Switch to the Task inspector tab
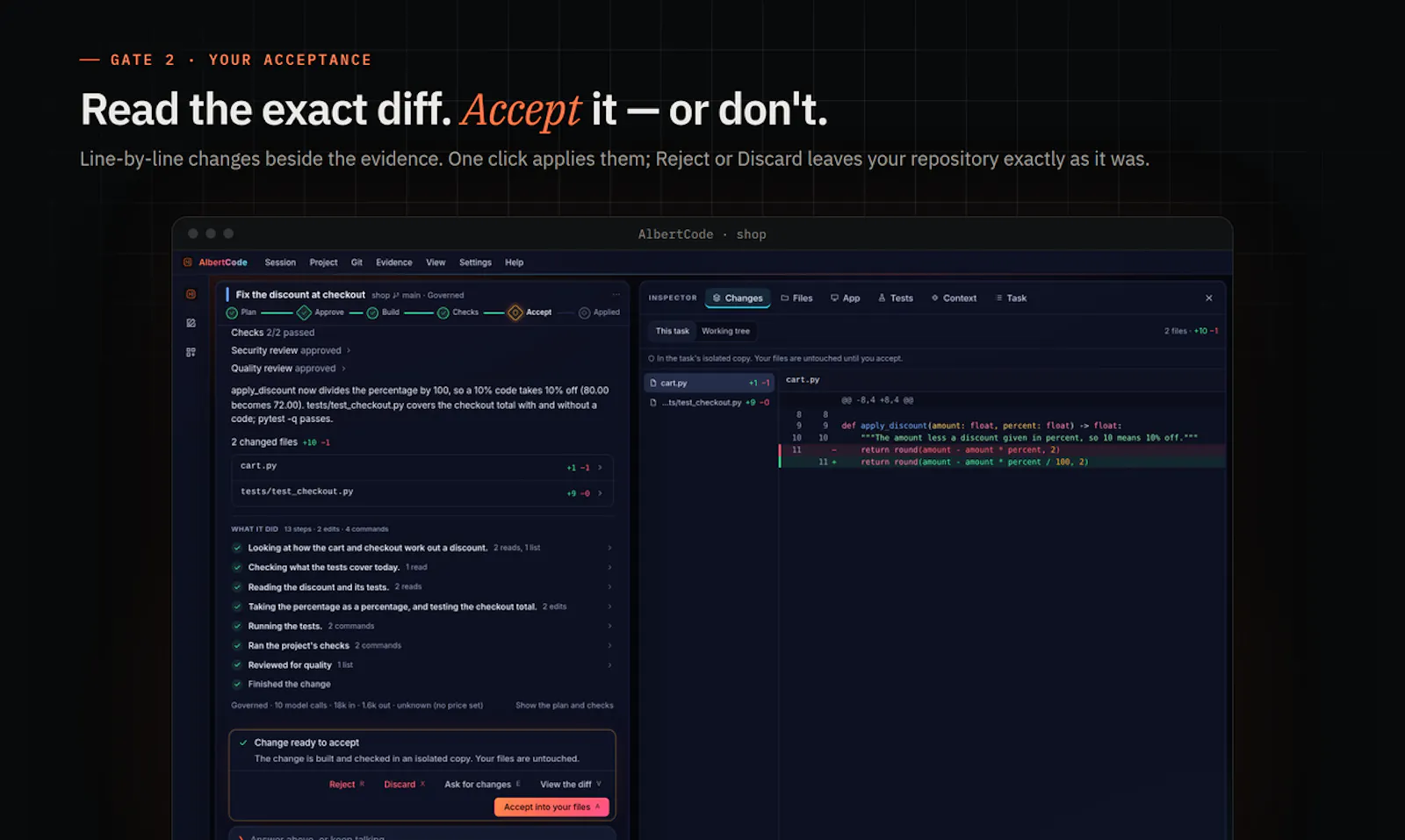 coord(1012,298)
